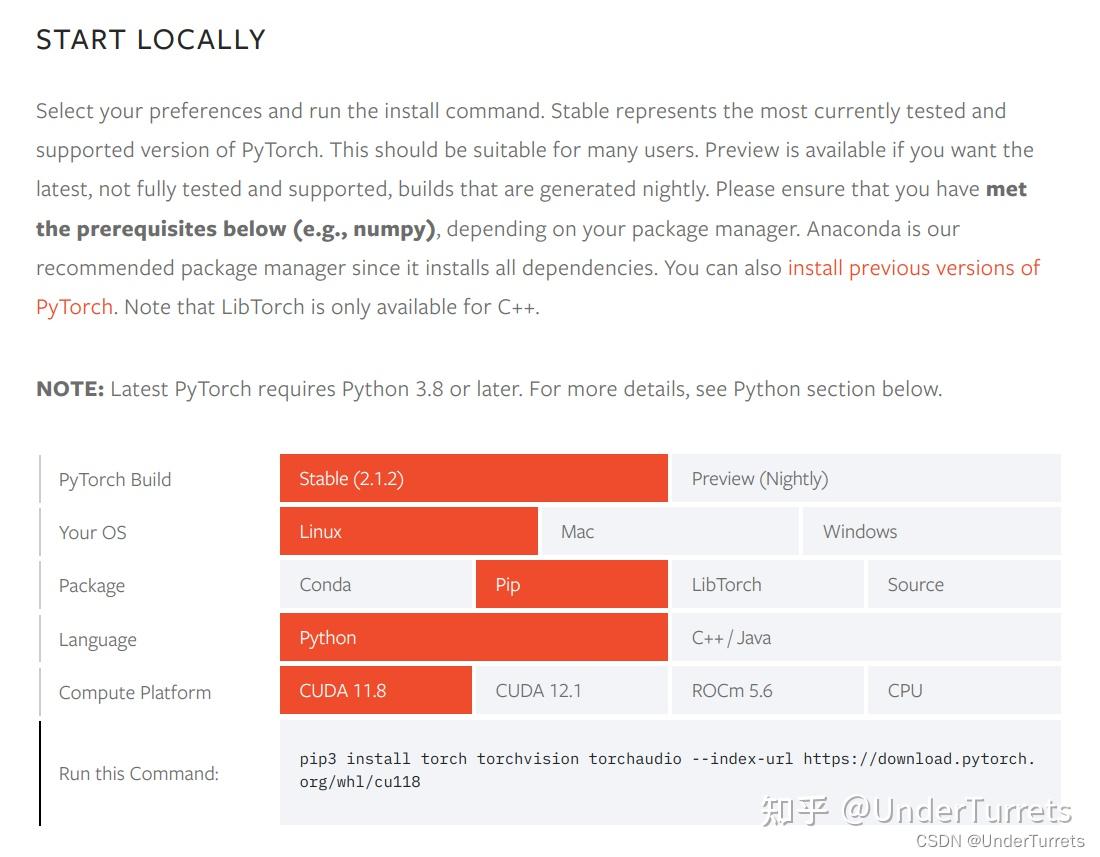The image size is (1100, 857).
Task: Click the START LOCALLY heading
Action: [x=150, y=40]
